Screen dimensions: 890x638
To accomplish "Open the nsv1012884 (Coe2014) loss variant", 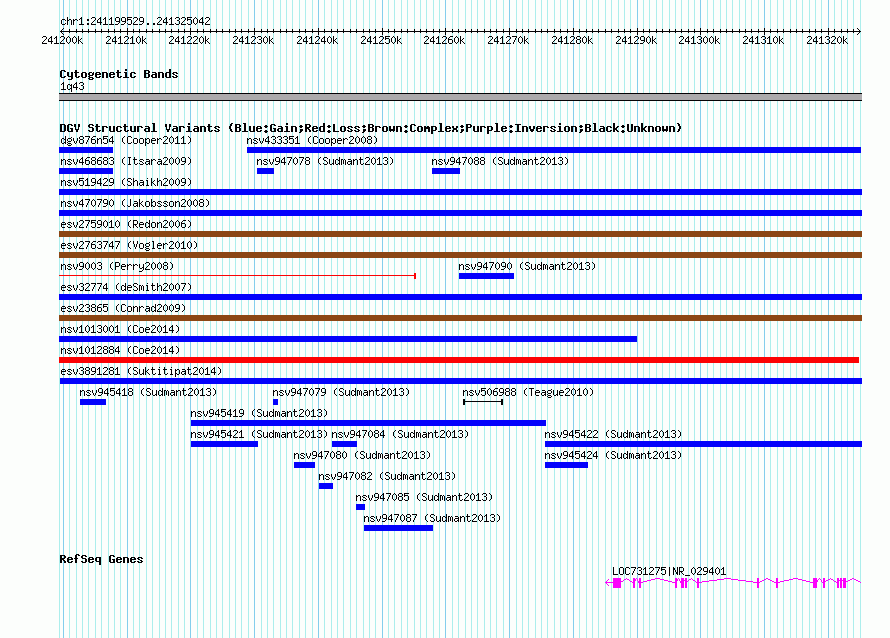I will pos(120,350).
